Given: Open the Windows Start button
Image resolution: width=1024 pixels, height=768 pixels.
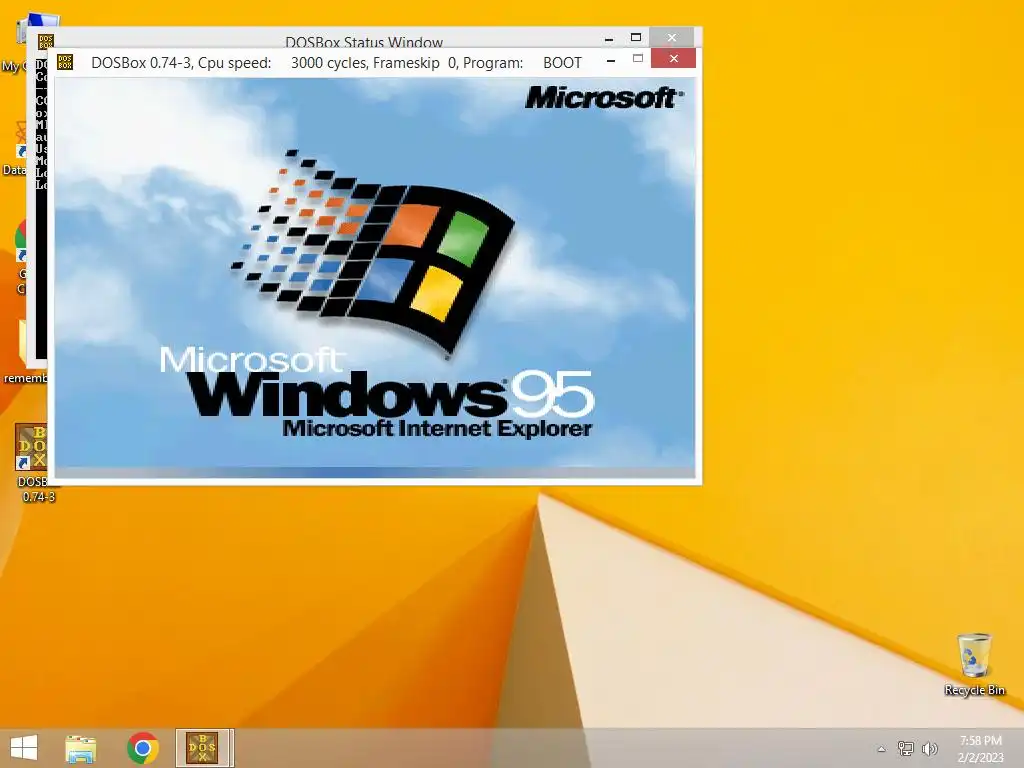Looking at the screenshot, I should coord(24,748).
